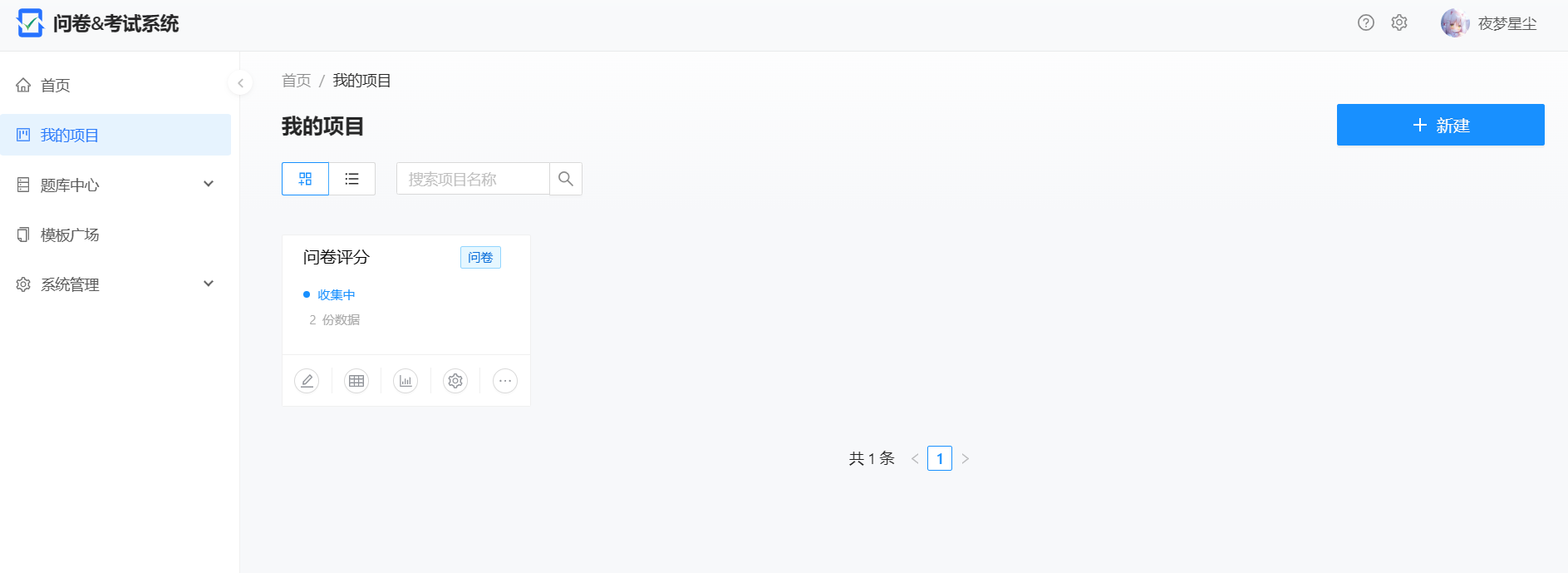This screenshot has width=1568, height=573.
Task: Open the 夜梦星尘 user account menu
Action: pos(1489,24)
